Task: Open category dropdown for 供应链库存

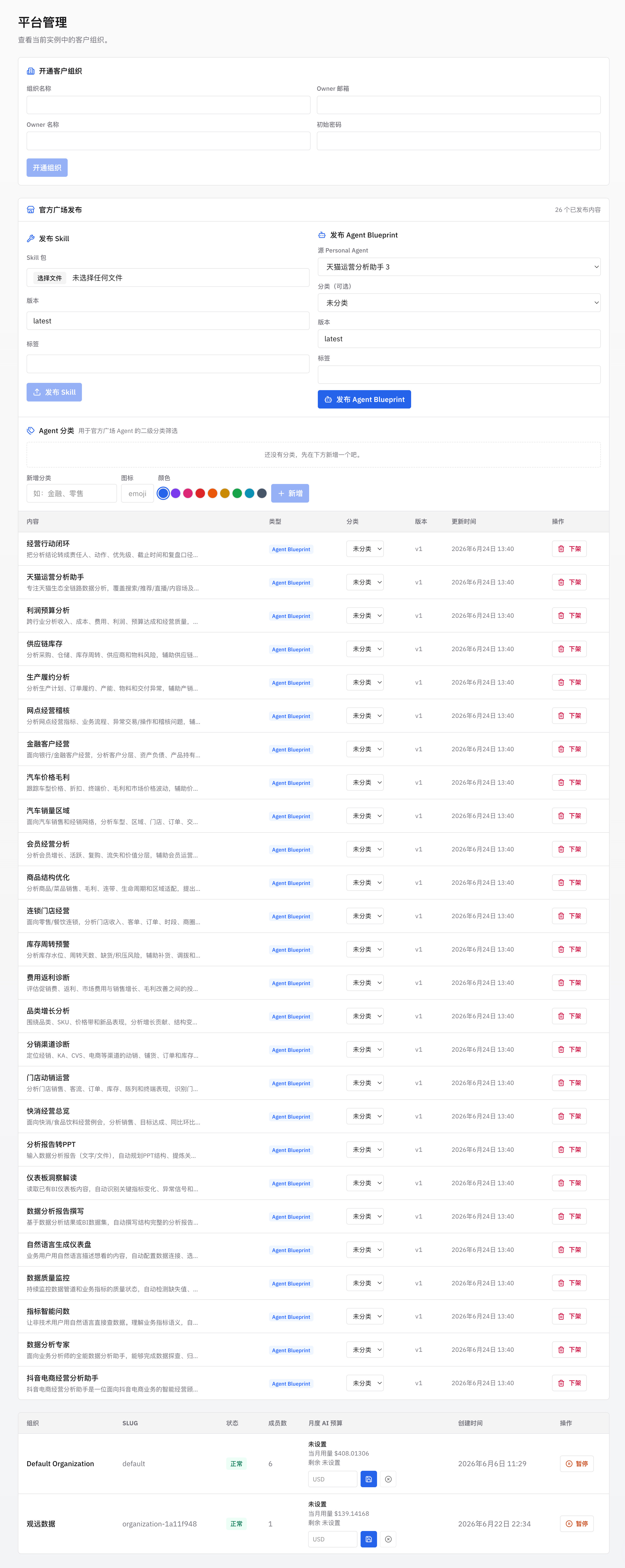Action: point(365,649)
